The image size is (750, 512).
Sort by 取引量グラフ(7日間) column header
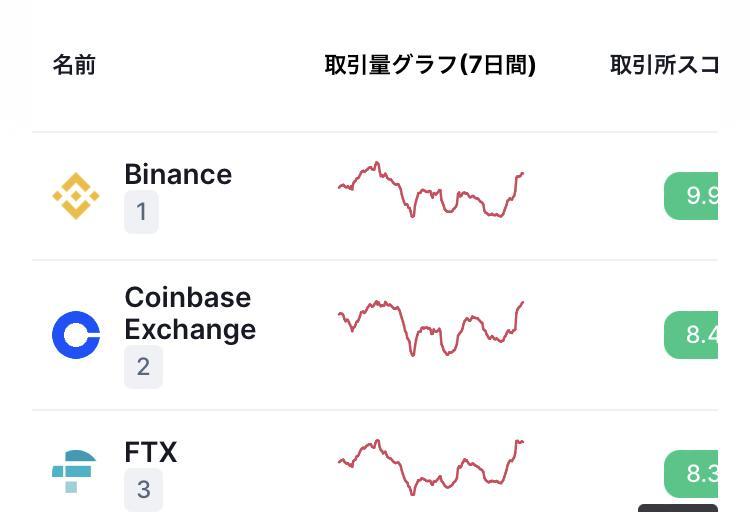(430, 65)
